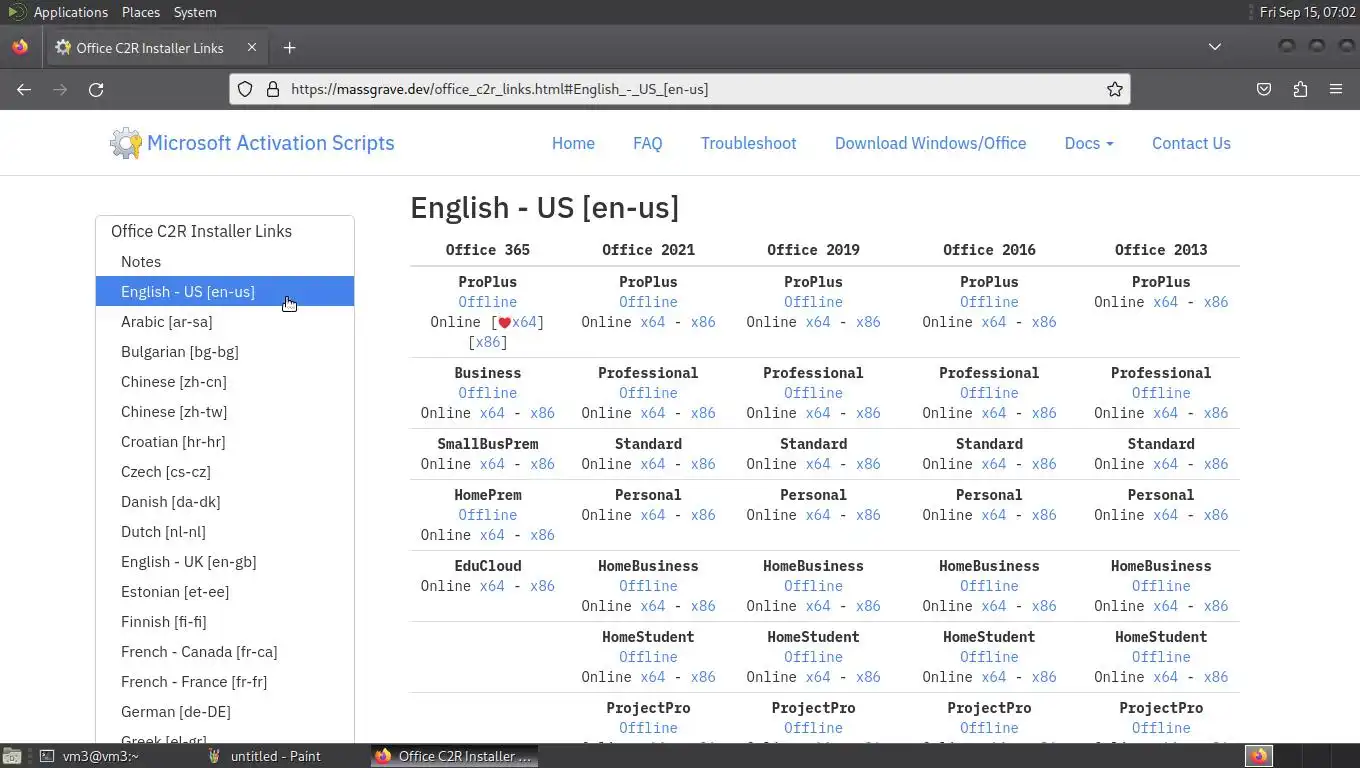This screenshot has width=1360, height=768.
Task: Click the show desktop icon in taskbar
Action: (x=10, y=756)
